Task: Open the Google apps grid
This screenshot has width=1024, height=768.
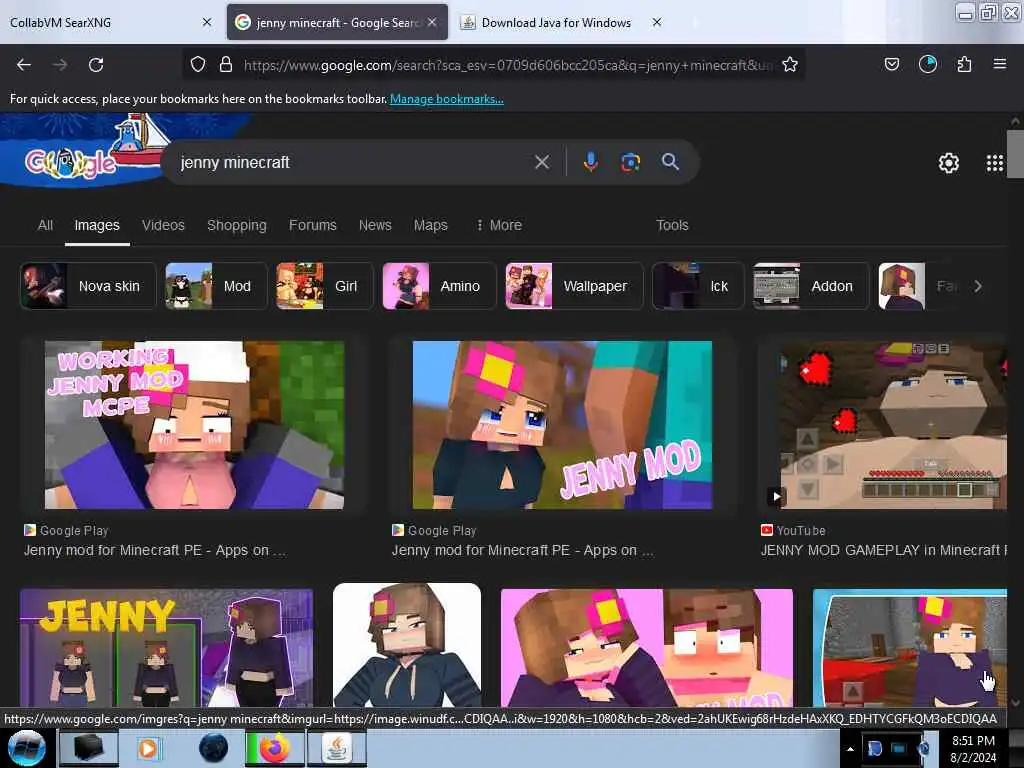Action: pos(995,163)
